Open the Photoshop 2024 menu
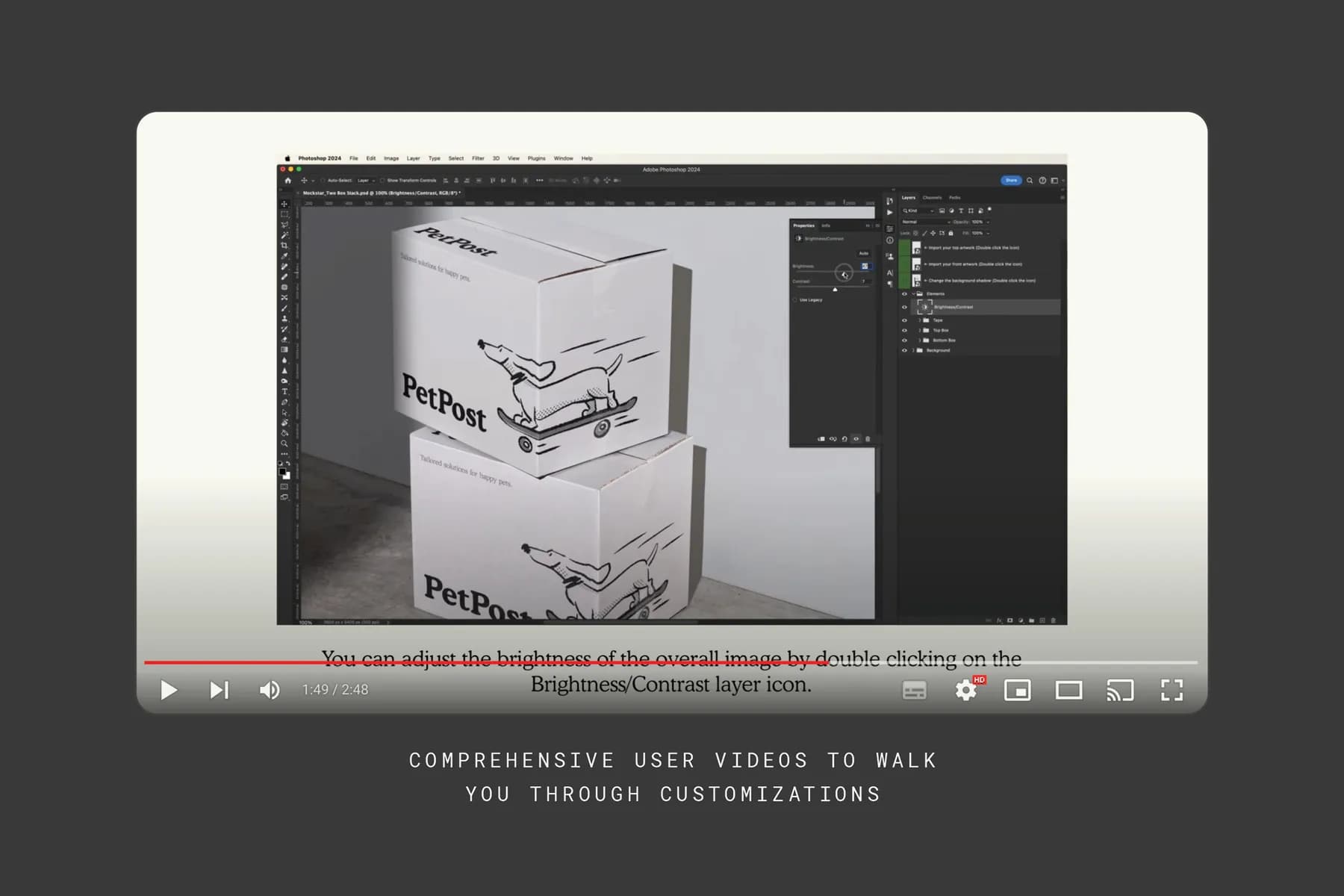1344x896 pixels. 320,158
